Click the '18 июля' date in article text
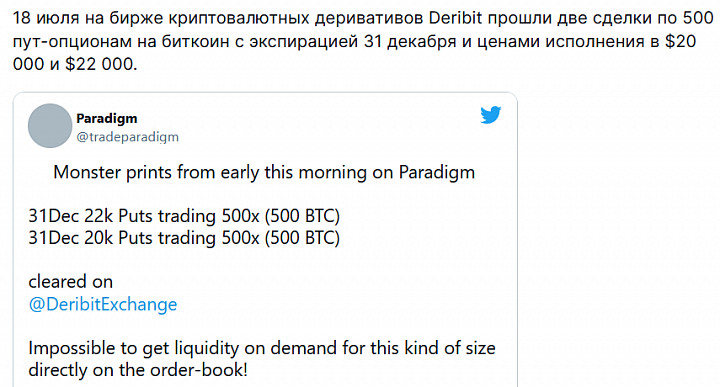The image size is (720, 387). [x=39, y=18]
